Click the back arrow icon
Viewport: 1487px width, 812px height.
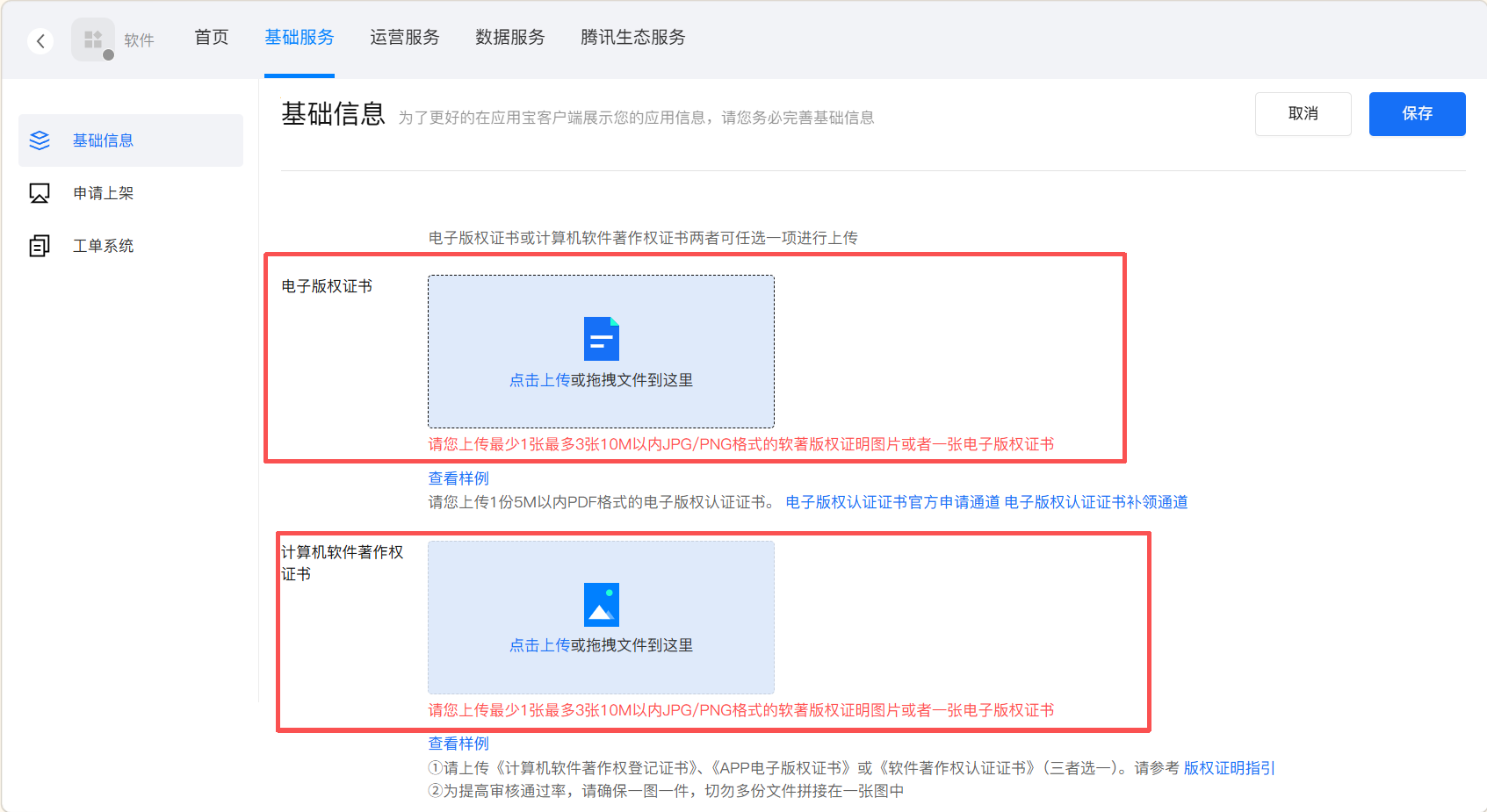(40, 41)
